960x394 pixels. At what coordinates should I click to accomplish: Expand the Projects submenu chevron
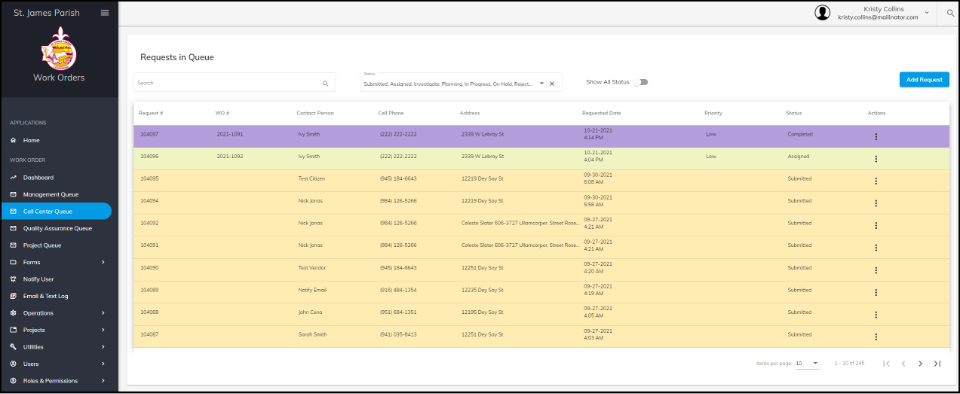[103, 330]
